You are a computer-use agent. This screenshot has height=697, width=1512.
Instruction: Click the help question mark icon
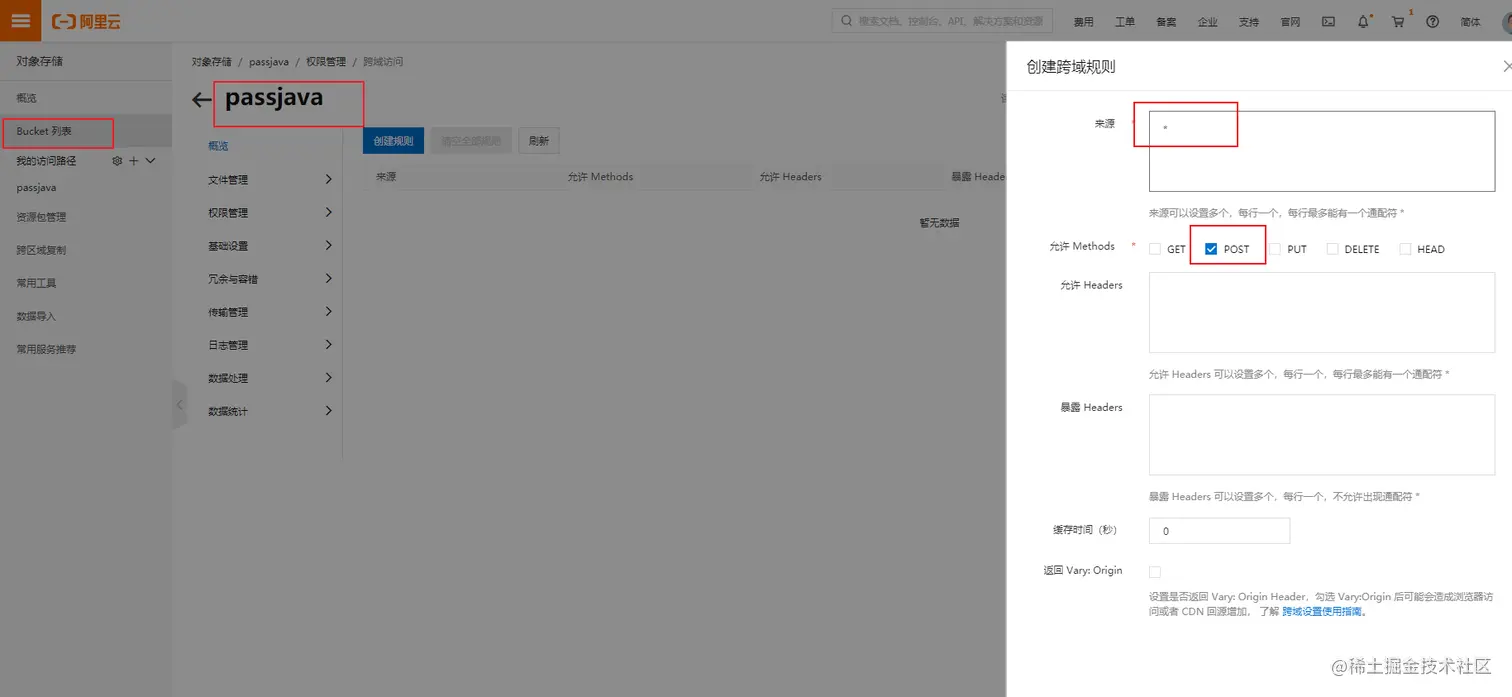pos(1432,21)
